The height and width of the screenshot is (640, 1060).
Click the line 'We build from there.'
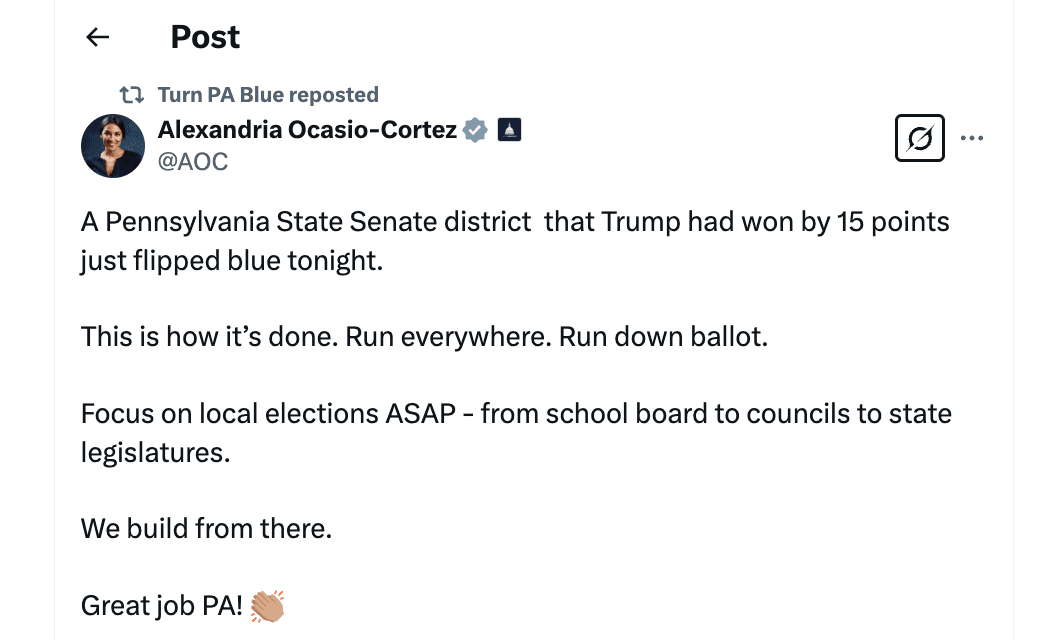click(205, 528)
